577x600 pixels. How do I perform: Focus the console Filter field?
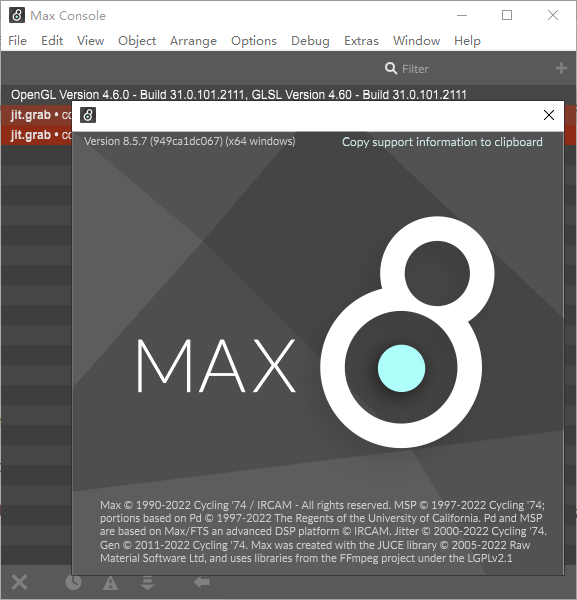point(415,69)
